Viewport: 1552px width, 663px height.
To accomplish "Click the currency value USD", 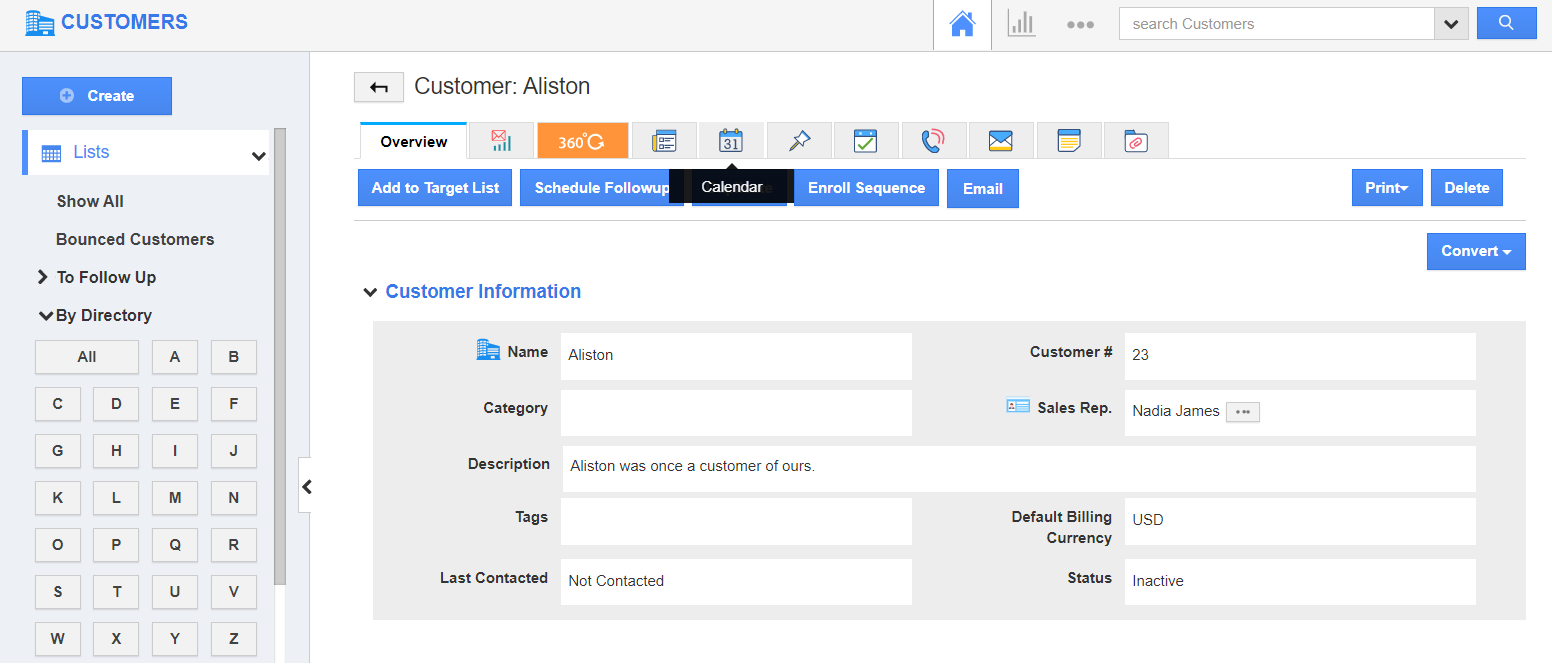I will pos(1148,520).
